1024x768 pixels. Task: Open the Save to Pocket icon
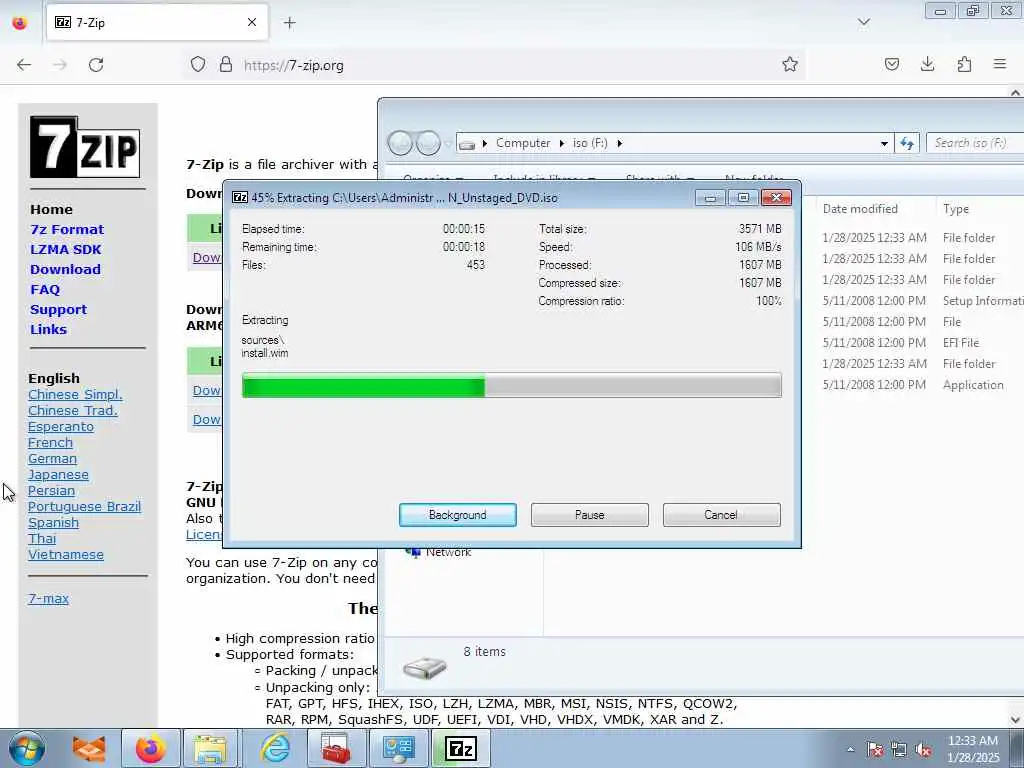pyautogui.click(x=891, y=64)
